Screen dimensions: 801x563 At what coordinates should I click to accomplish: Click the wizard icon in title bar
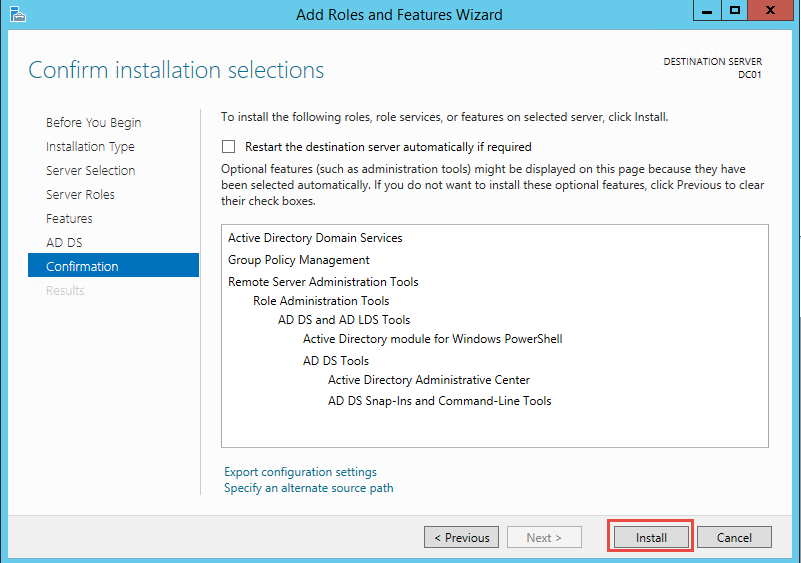pyautogui.click(x=17, y=14)
